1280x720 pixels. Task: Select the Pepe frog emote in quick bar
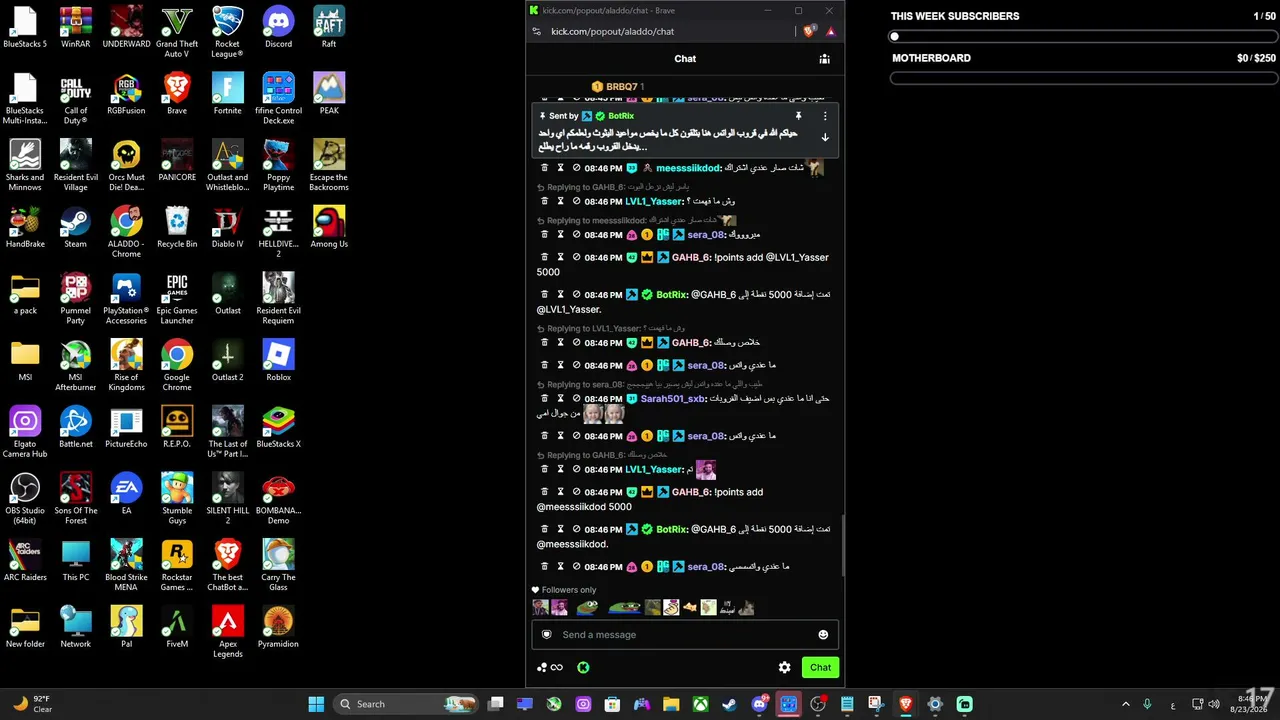click(587, 607)
